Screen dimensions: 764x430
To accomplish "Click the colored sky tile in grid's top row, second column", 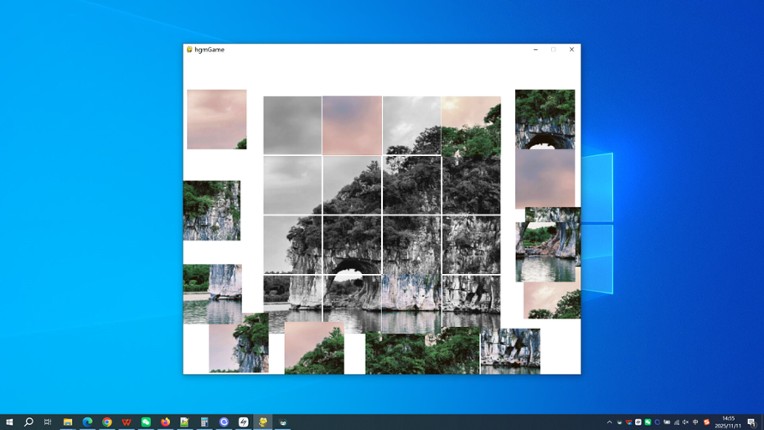I will 352,125.
